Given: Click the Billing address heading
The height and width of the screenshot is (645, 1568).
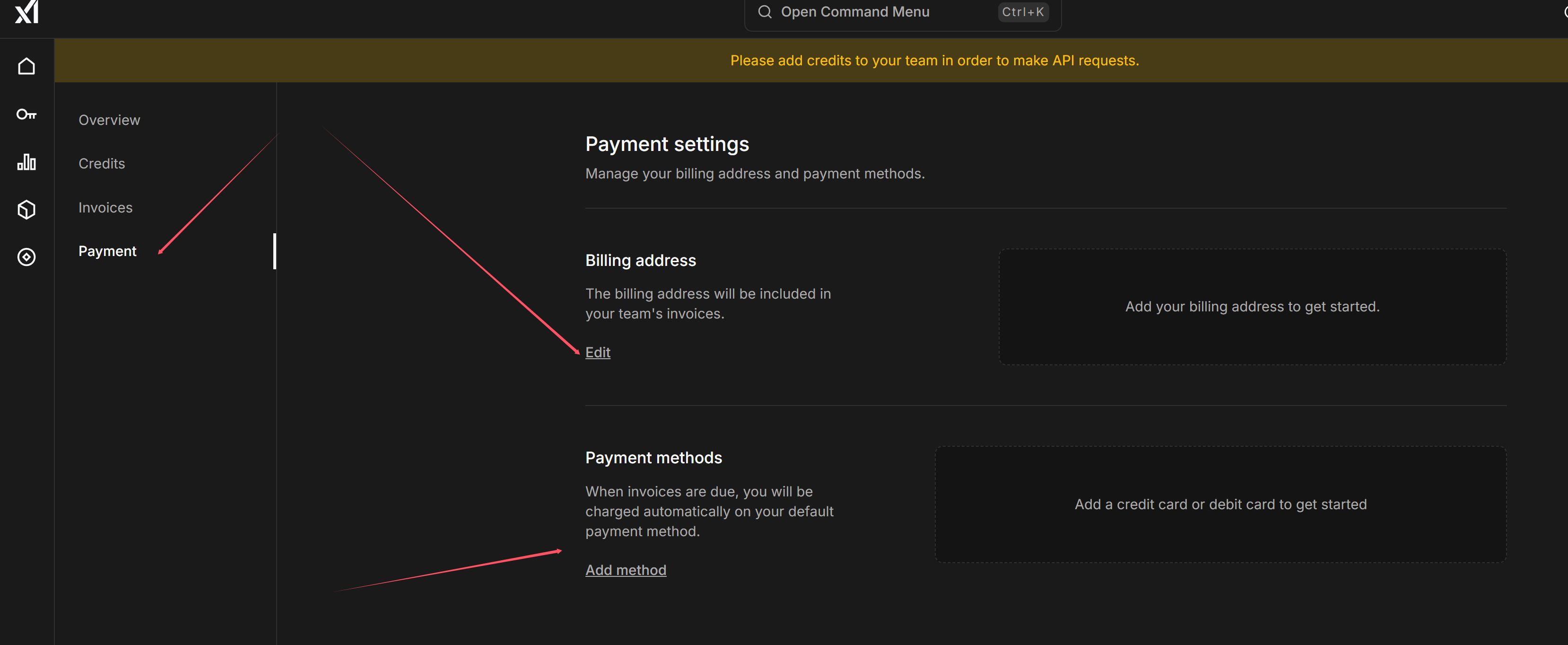Looking at the screenshot, I should click(640, 260).
